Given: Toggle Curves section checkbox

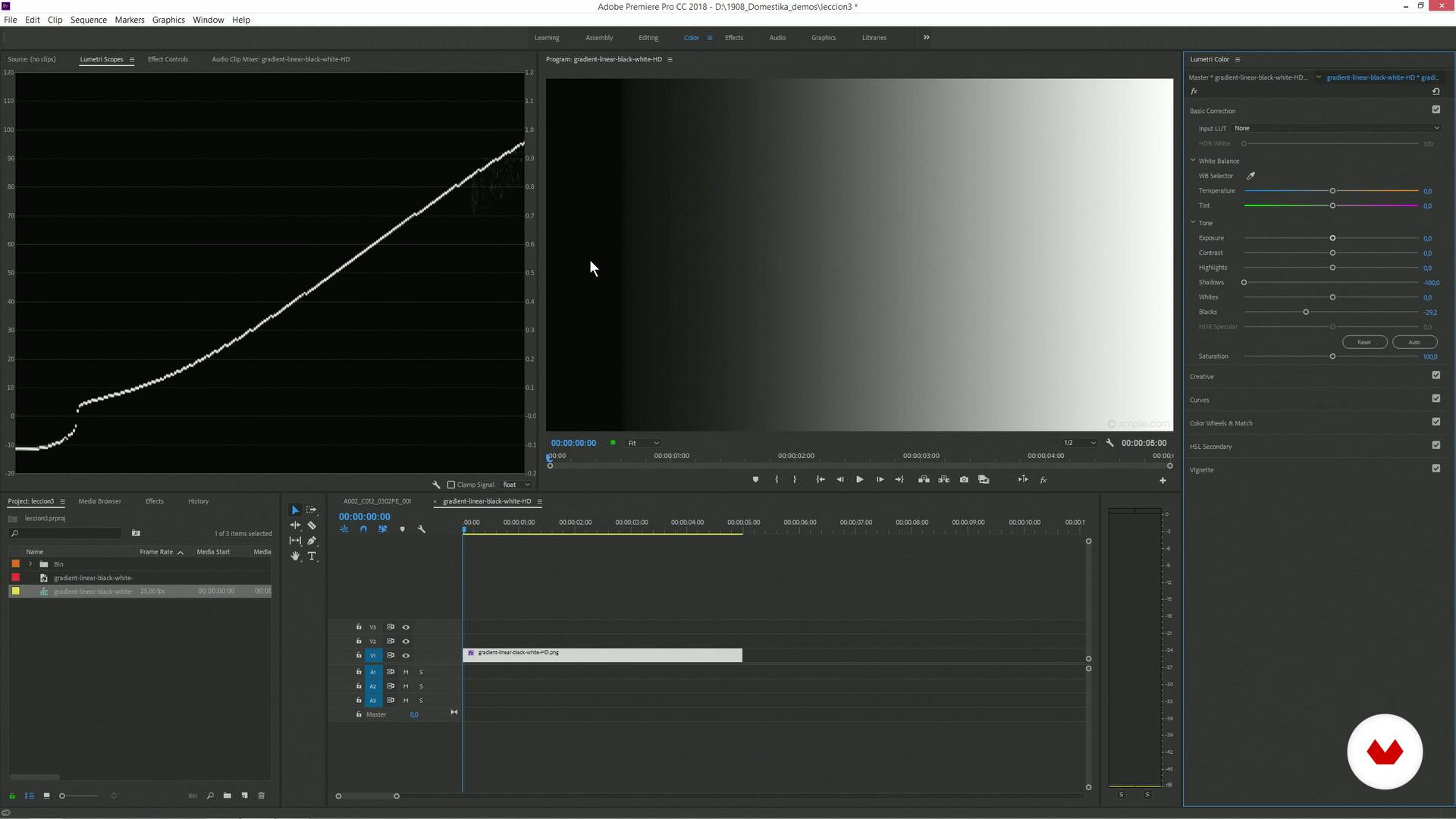Looking at the screenshot, I should click(x=1436, y=399).
